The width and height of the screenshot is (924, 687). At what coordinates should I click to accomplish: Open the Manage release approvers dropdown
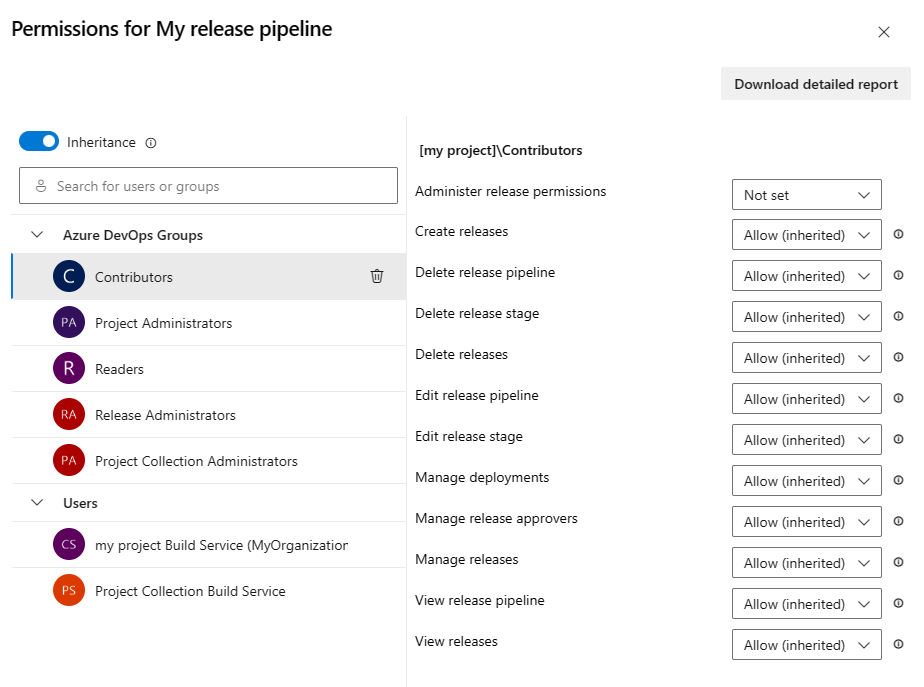pos(806,522)
